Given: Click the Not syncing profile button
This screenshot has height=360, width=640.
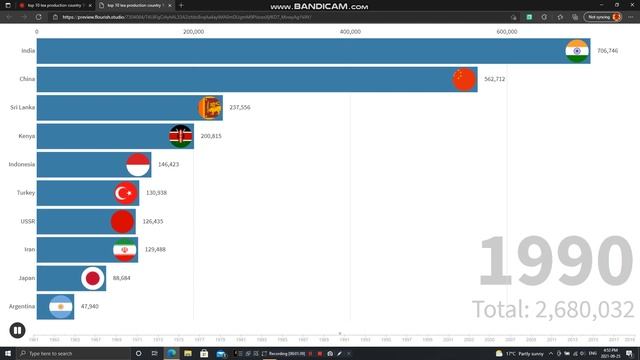Looking at the screenshot, I should coord(603,17).
